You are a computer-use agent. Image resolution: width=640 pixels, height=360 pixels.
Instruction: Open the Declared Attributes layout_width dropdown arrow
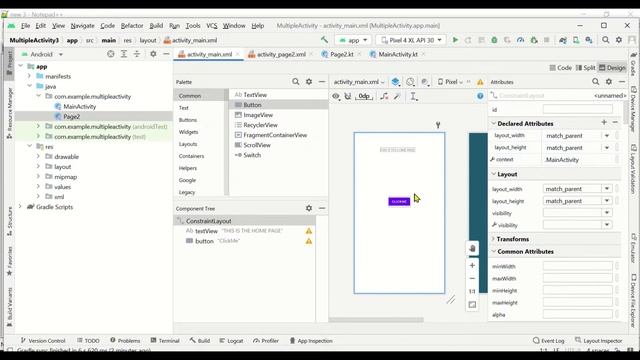[x=607, y=136]
